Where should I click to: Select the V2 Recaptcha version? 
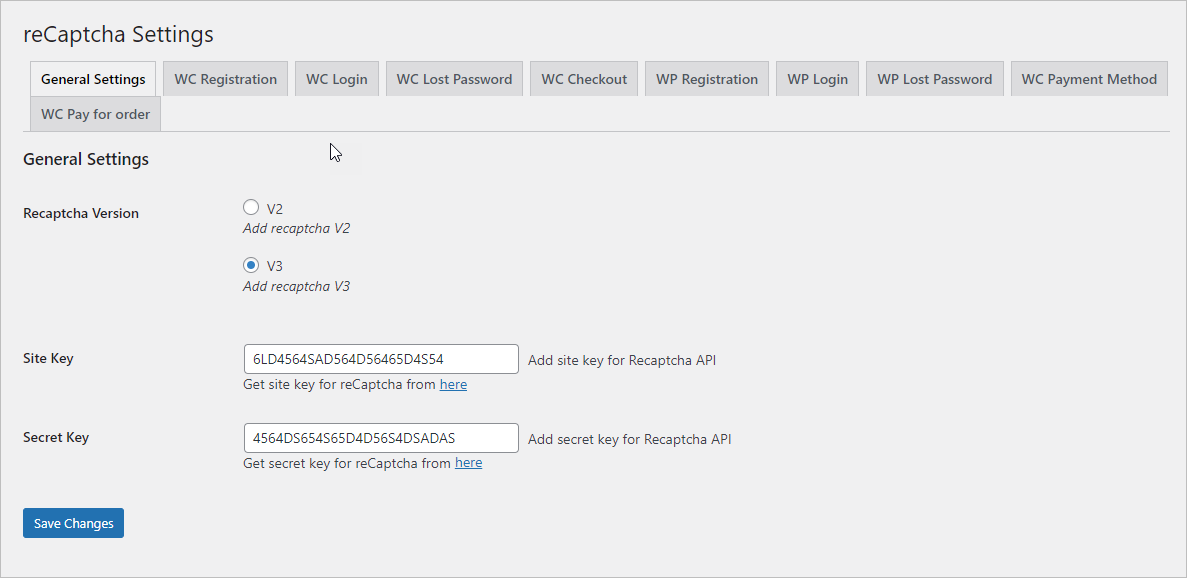tap(251, 207)
